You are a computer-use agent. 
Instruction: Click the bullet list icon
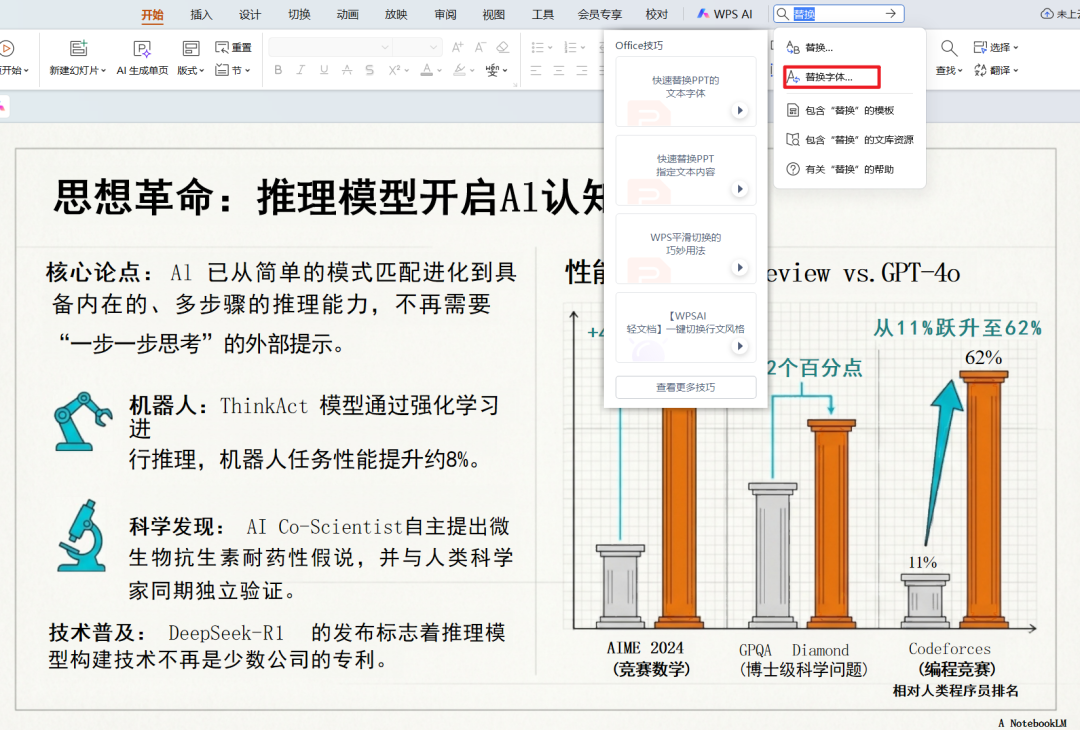click(x=538, y=47)
